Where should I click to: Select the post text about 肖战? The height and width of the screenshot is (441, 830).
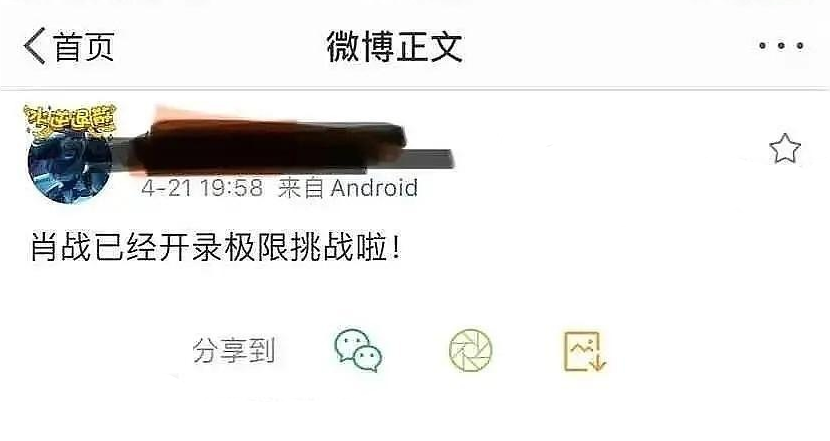215,247
